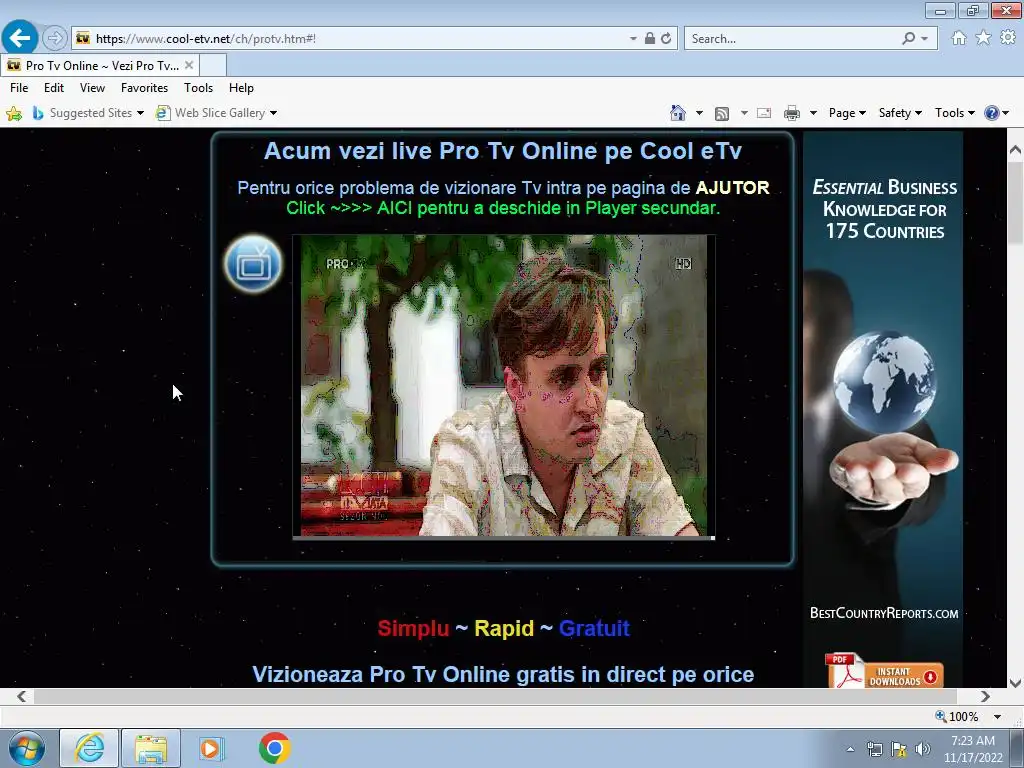Open Print options dropdown arrow
This screenshot has height=768, width=1024.
(813, 113)
